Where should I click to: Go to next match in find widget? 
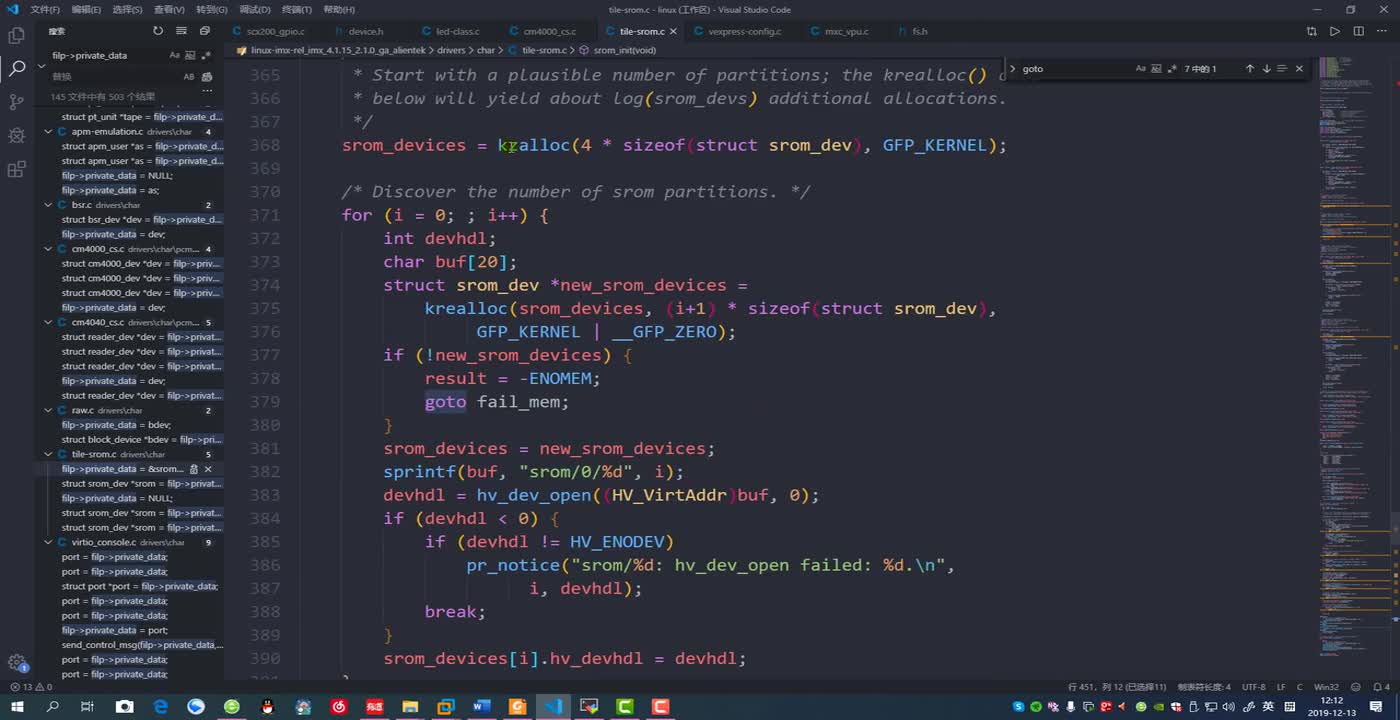click(x=1266, y=69)
